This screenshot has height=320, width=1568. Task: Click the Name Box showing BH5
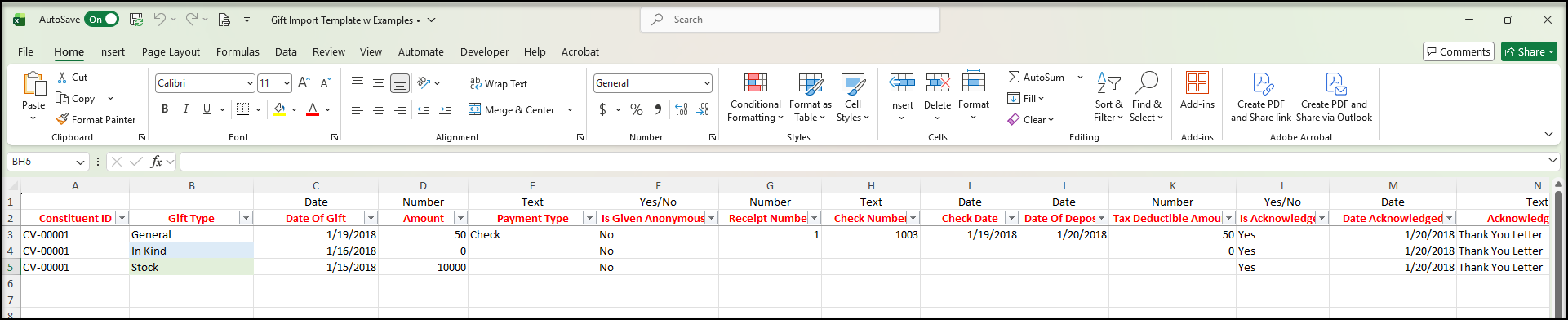pyautogui.click(x=47, y=162)
